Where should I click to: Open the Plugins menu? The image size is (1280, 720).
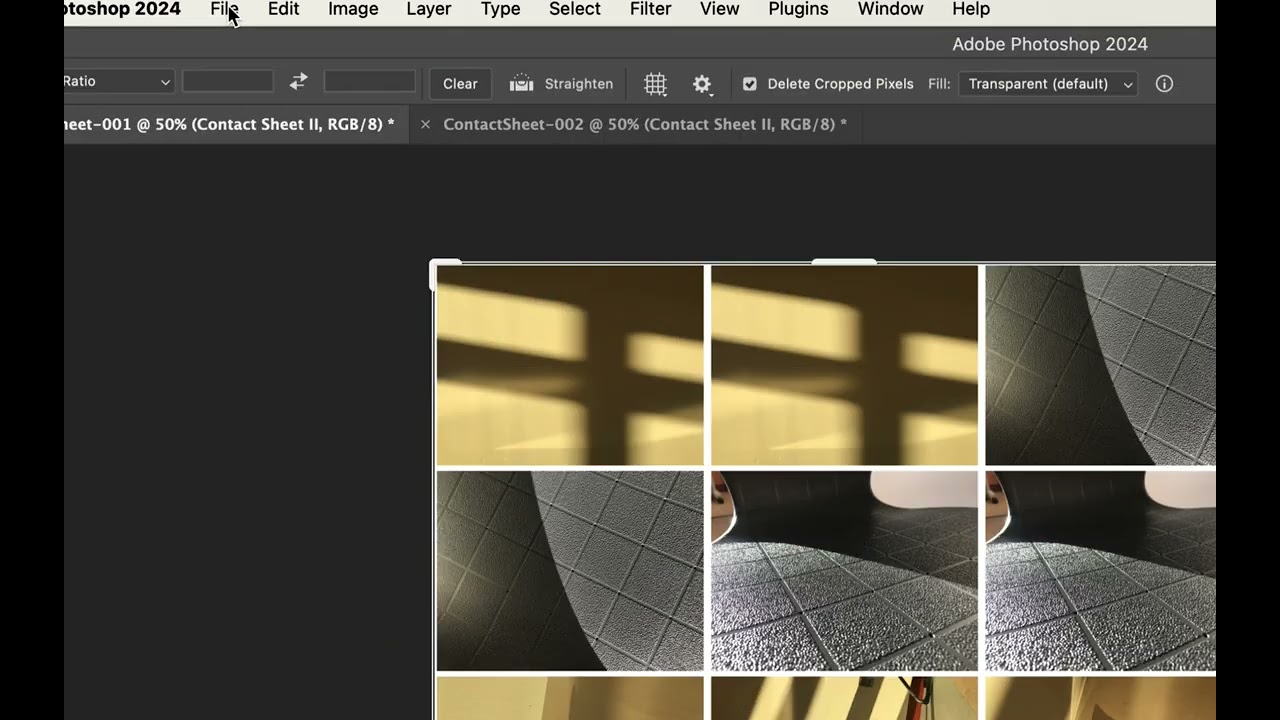click(798, 9)
